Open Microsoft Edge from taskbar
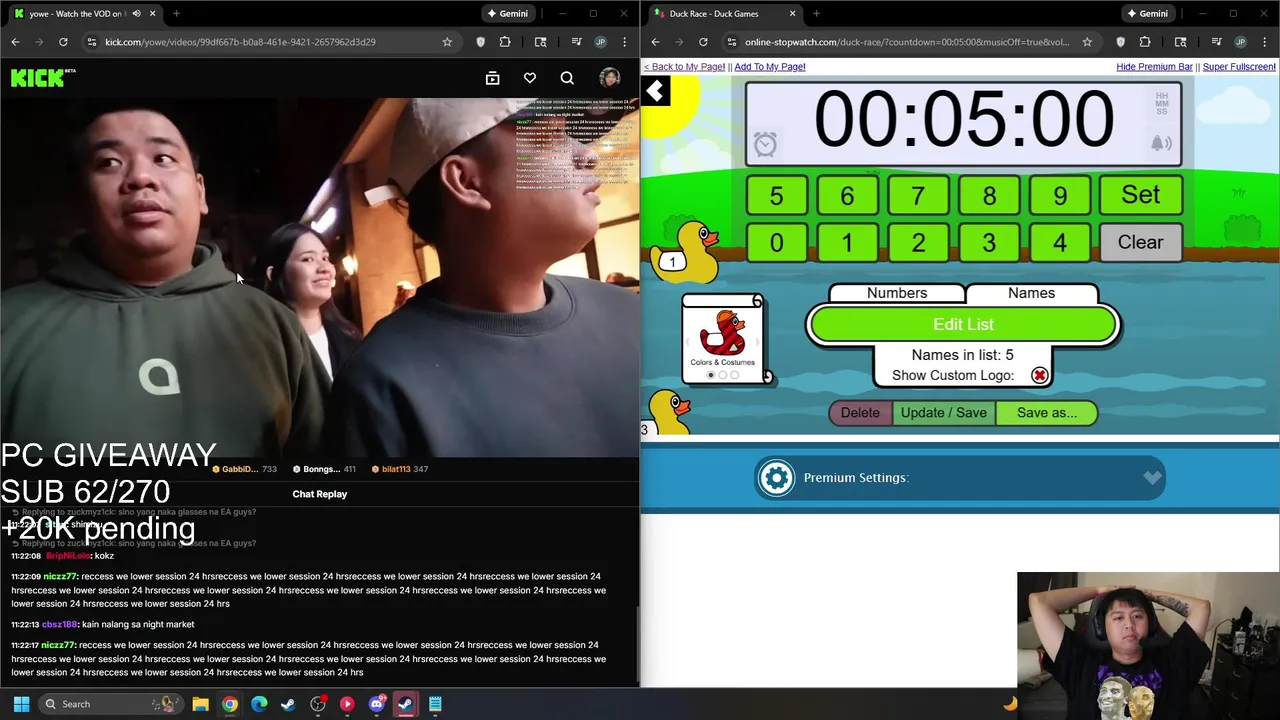Screen dimensions: 1280x720 pos(259,704)
